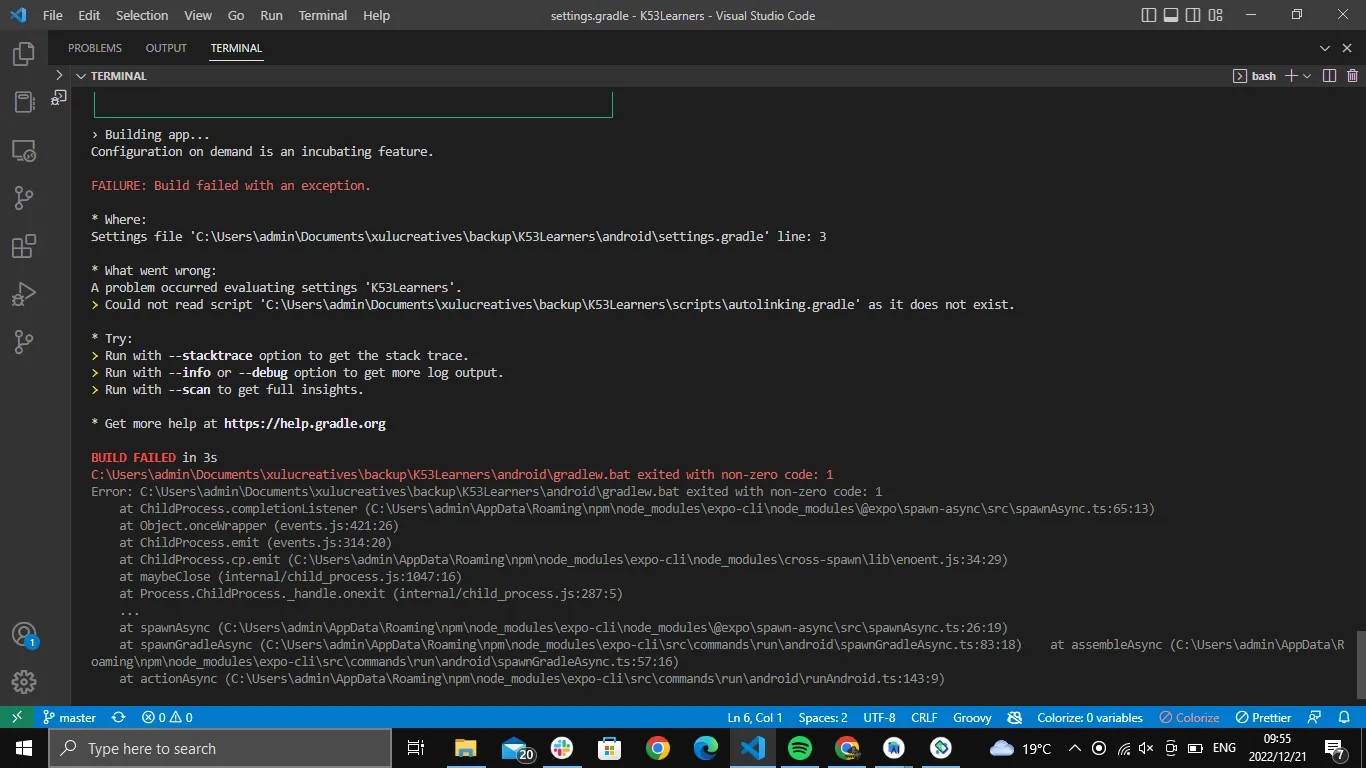Open Windows Task View
The height and width of the screenshot is (768, 1366).
pos(416,748)
